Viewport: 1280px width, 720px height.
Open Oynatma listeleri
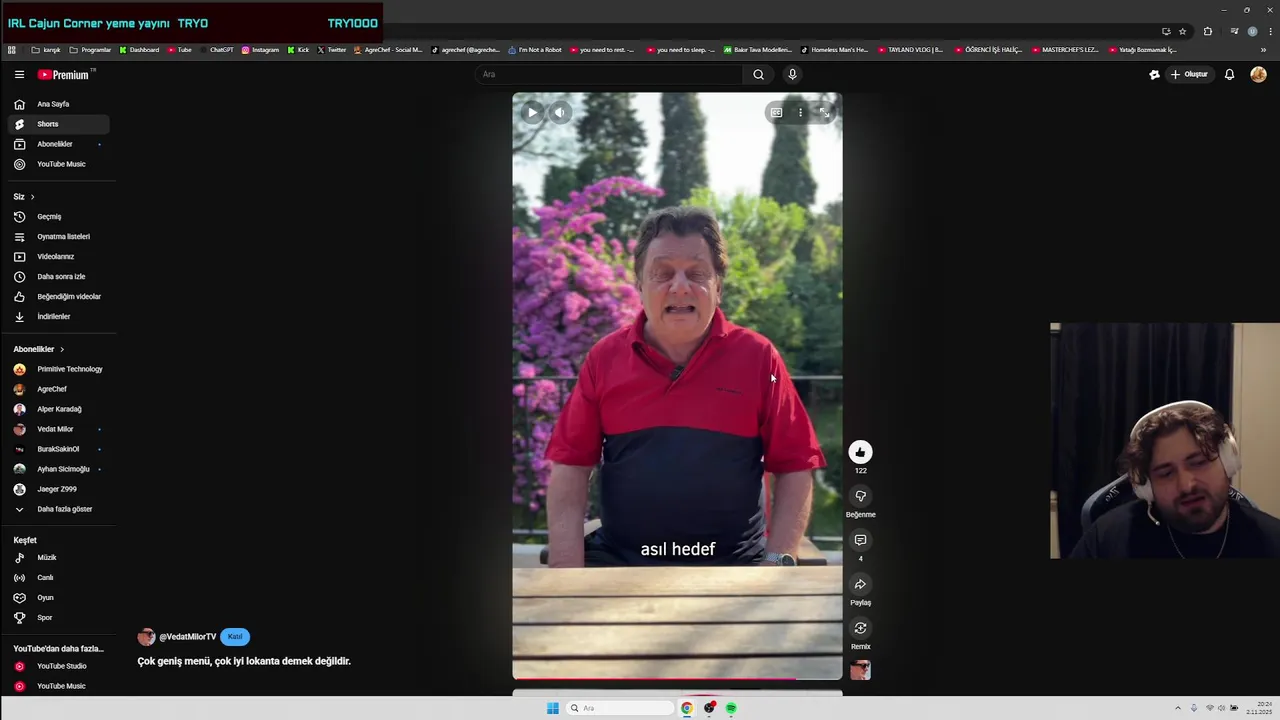tap(59, 237)
